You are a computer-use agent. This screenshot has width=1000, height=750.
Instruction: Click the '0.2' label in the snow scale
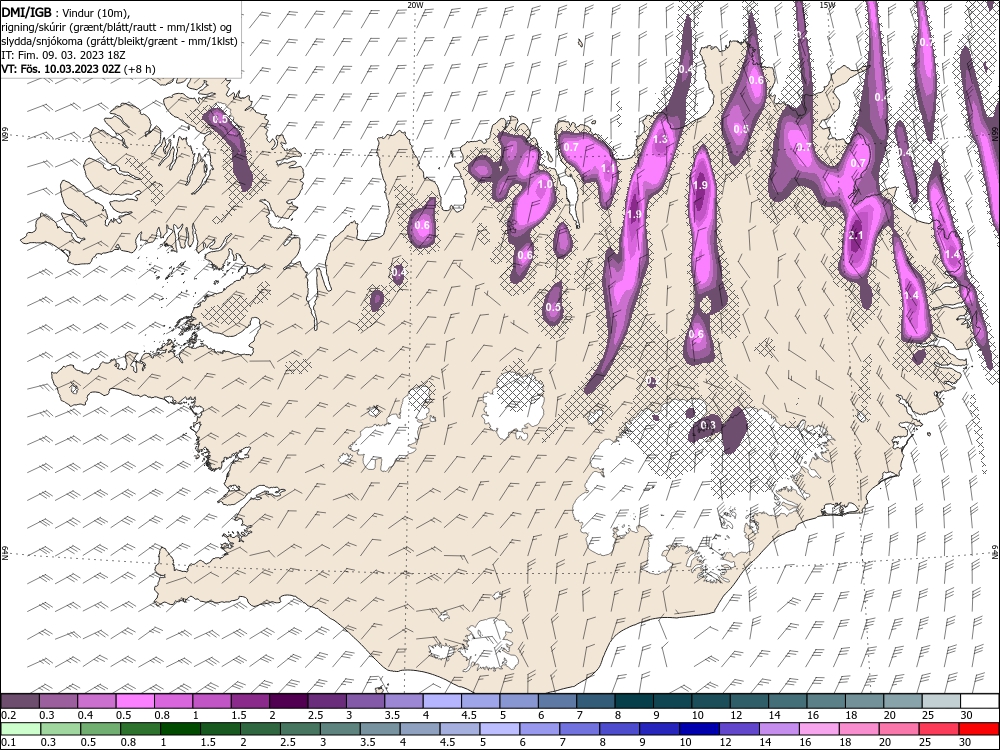pyautogui.click(x=8, y=715)
